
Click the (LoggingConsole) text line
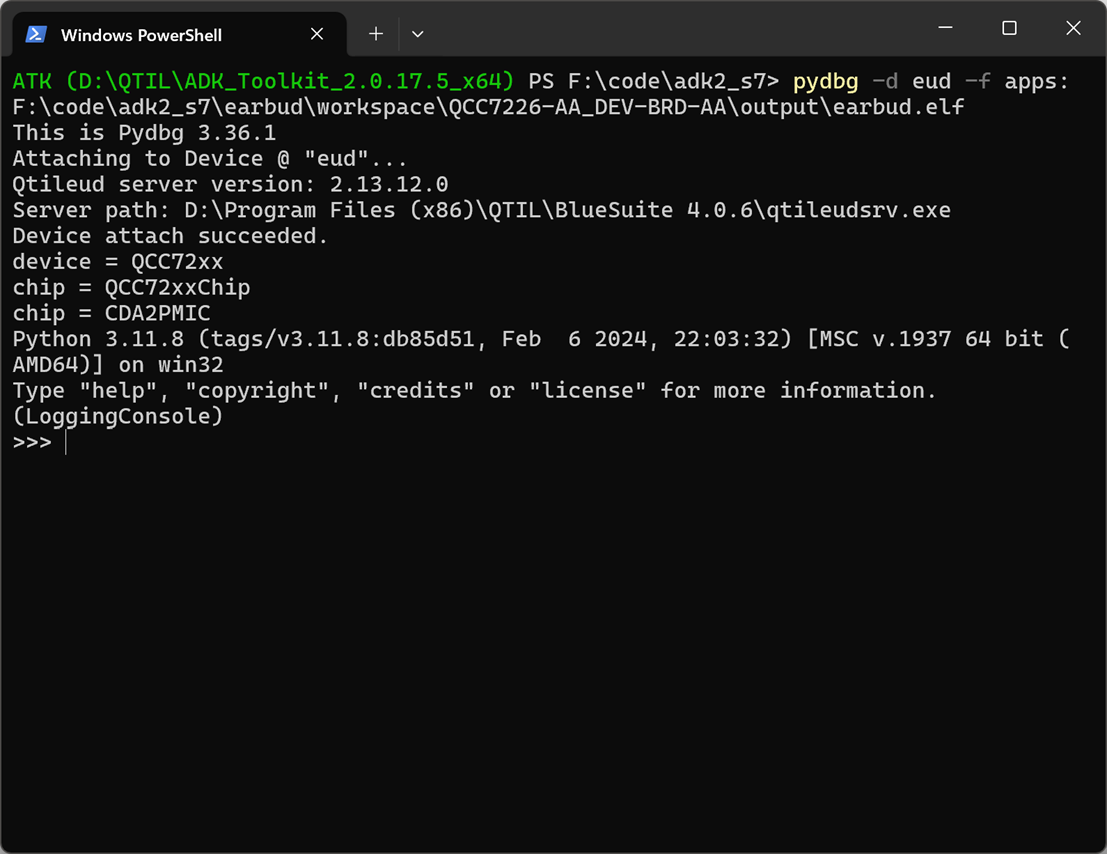[118, 416]
